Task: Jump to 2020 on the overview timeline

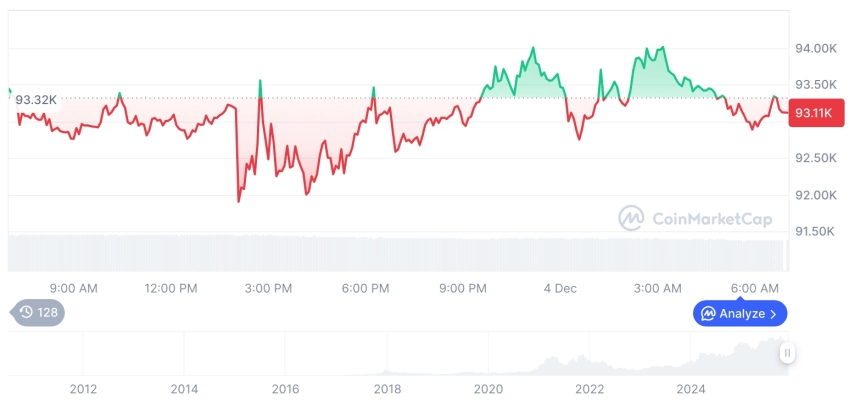Action: [488, 388]
